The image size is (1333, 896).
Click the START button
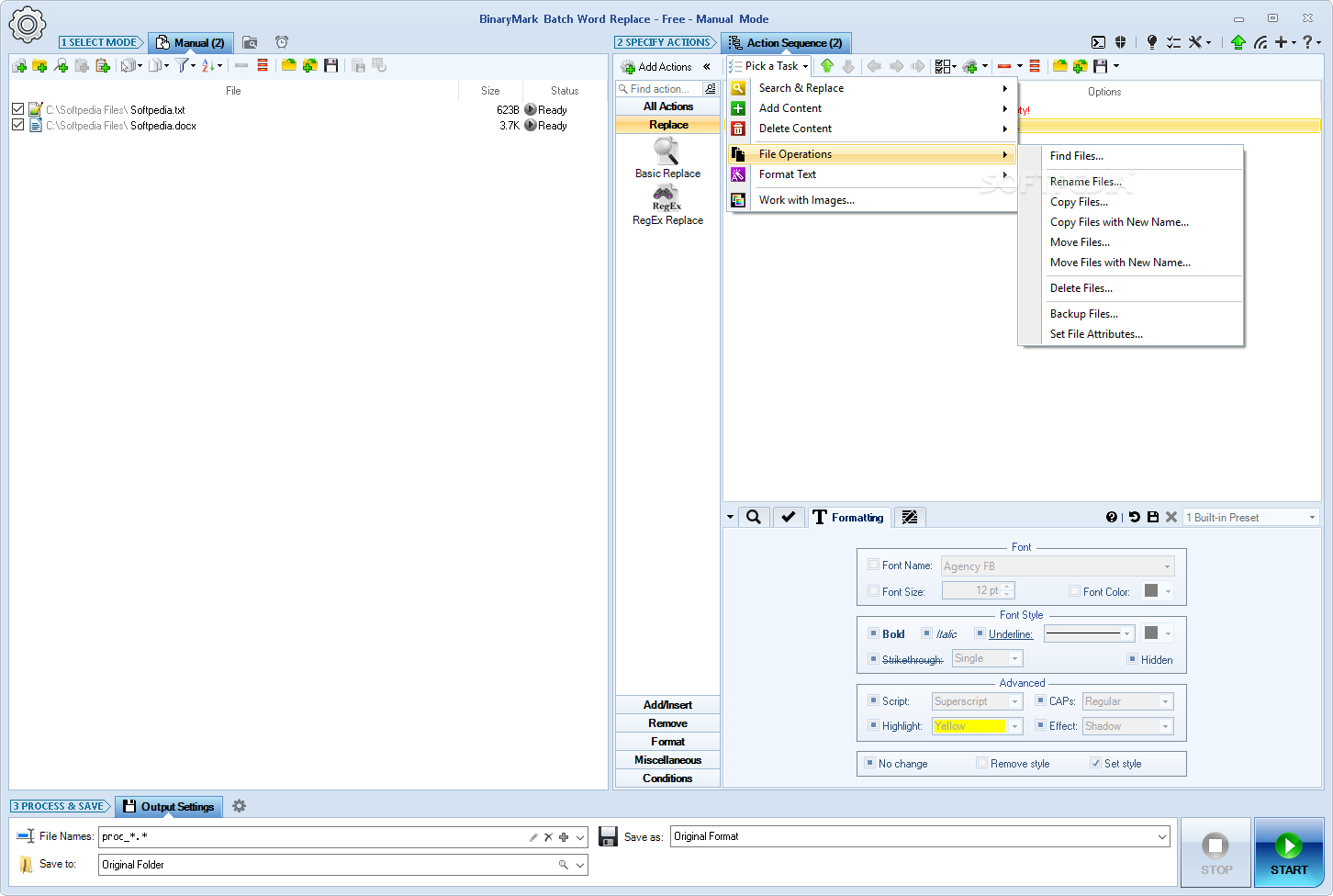pos(1289,852)
